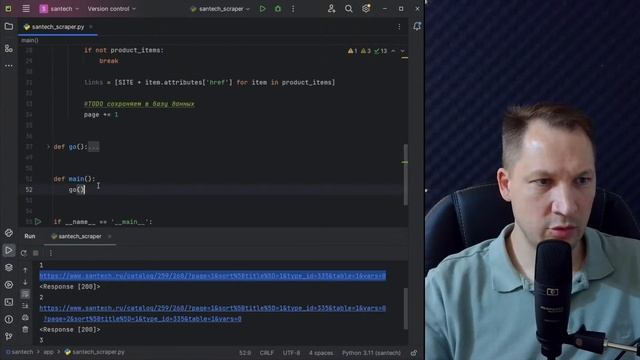
Task: Open the Structure tool window icon
Action: point(9,49)
